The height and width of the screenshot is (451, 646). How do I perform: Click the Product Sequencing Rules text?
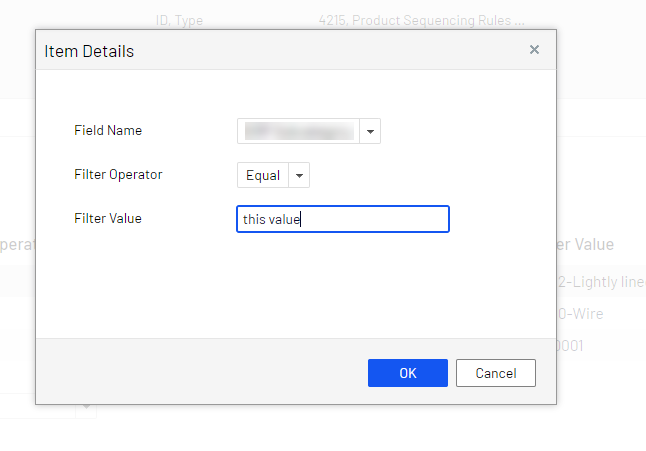coord(421,19)
